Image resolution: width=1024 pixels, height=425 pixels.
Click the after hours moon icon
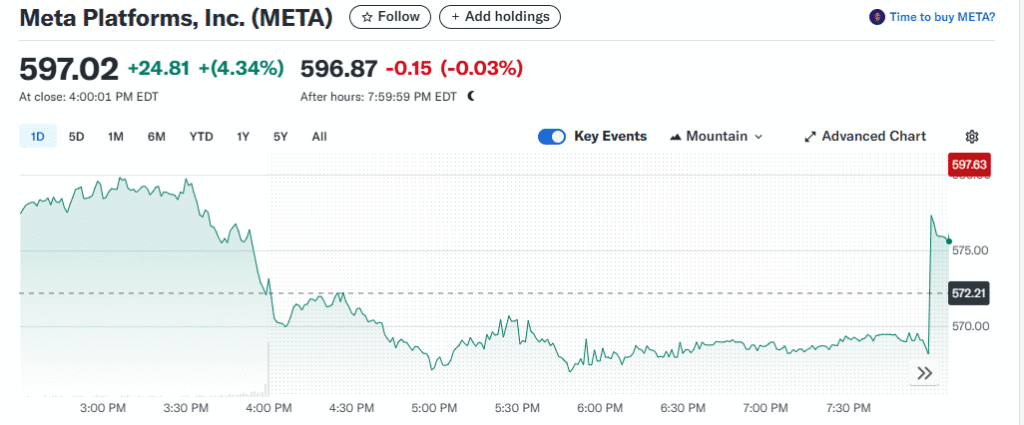(471, 97)
